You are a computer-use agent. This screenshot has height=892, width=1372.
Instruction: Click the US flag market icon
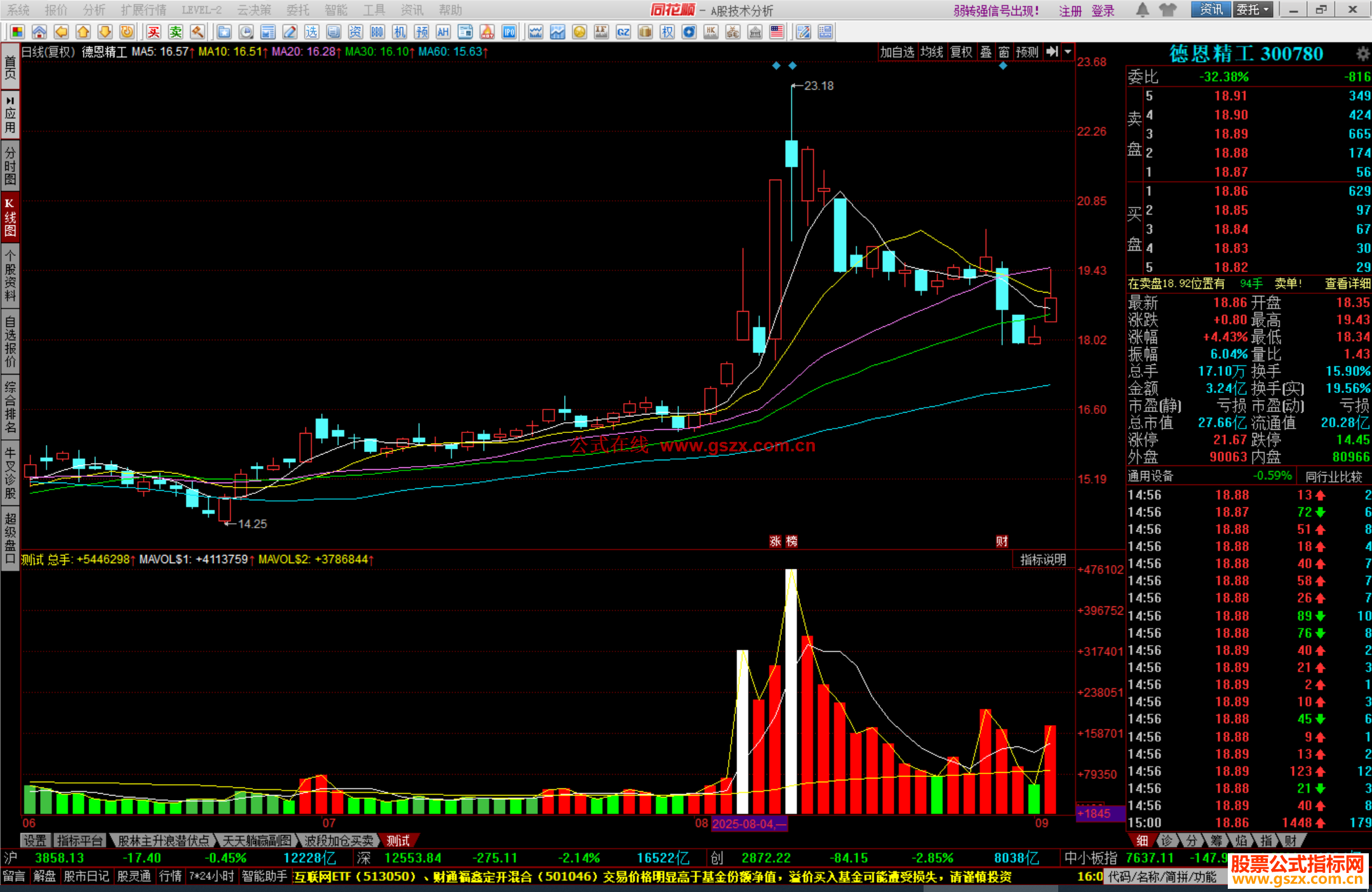click(x=776, y=32)
